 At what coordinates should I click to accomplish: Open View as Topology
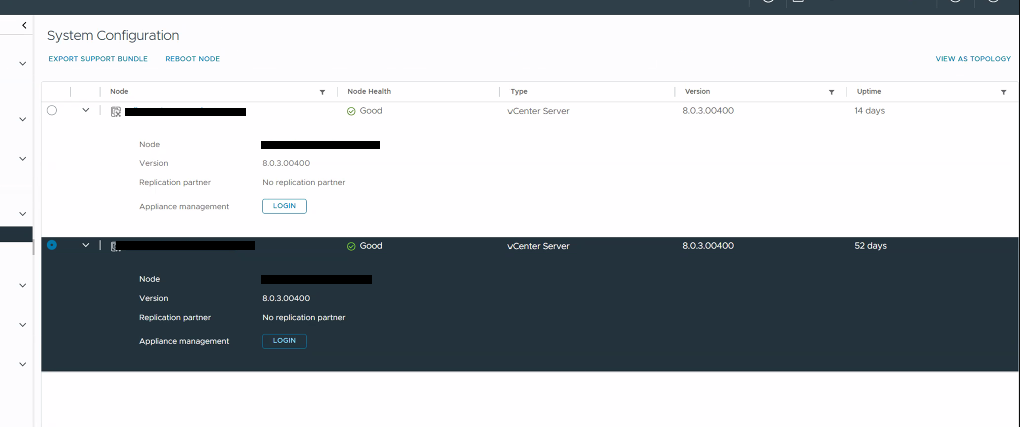point(973,59)
